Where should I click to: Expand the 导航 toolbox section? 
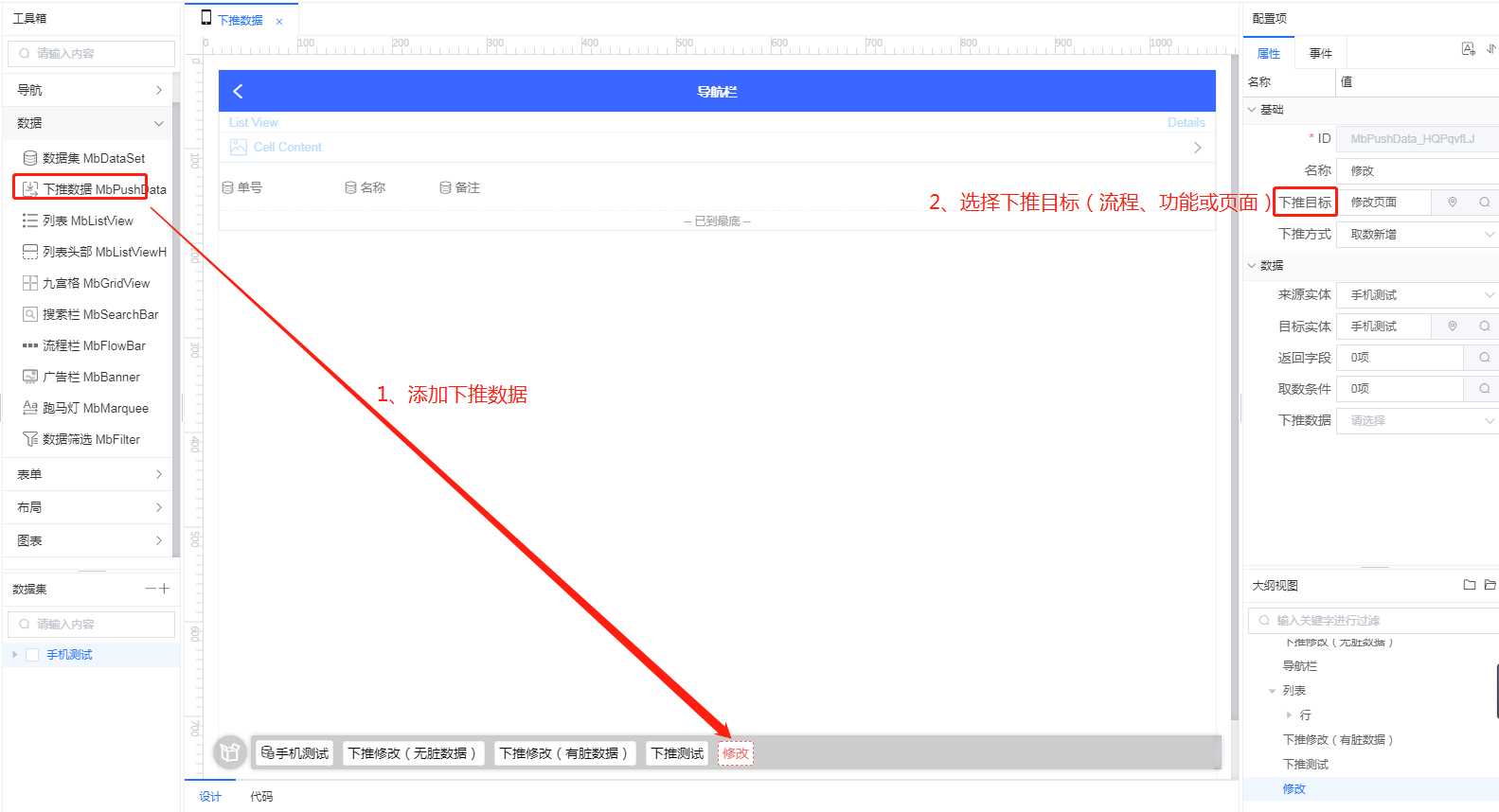tap(89, 90)
